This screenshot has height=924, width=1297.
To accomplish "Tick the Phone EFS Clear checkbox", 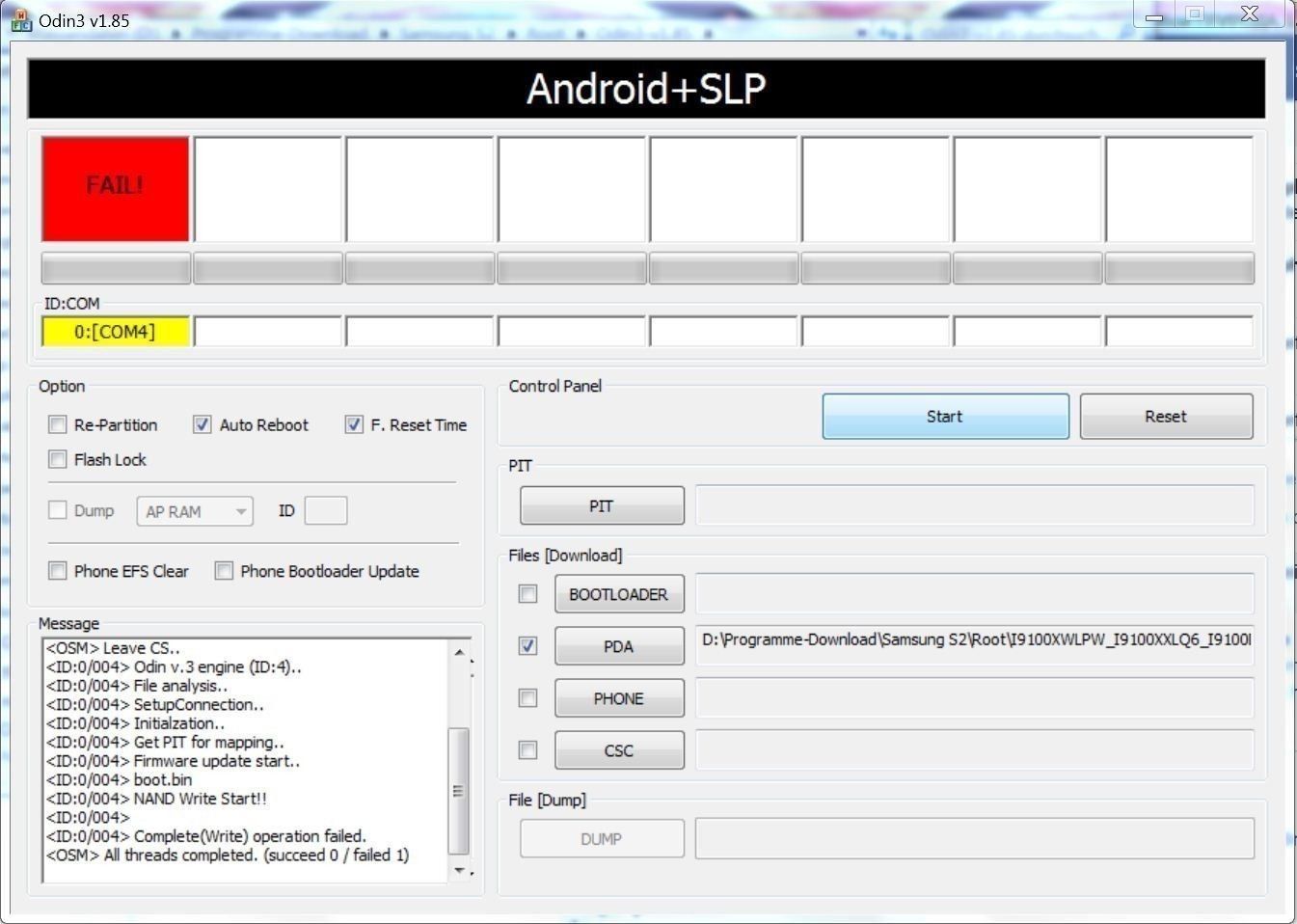I will 58,571.
